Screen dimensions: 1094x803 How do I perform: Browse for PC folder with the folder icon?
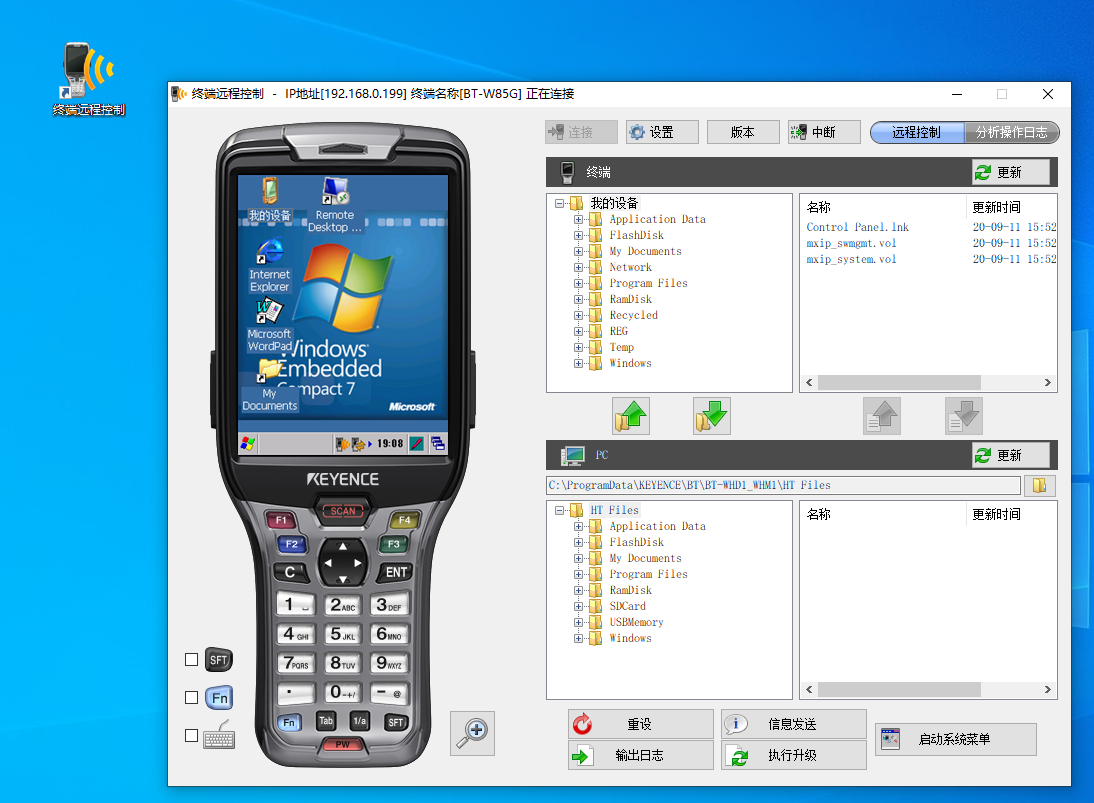(1040, 485)
